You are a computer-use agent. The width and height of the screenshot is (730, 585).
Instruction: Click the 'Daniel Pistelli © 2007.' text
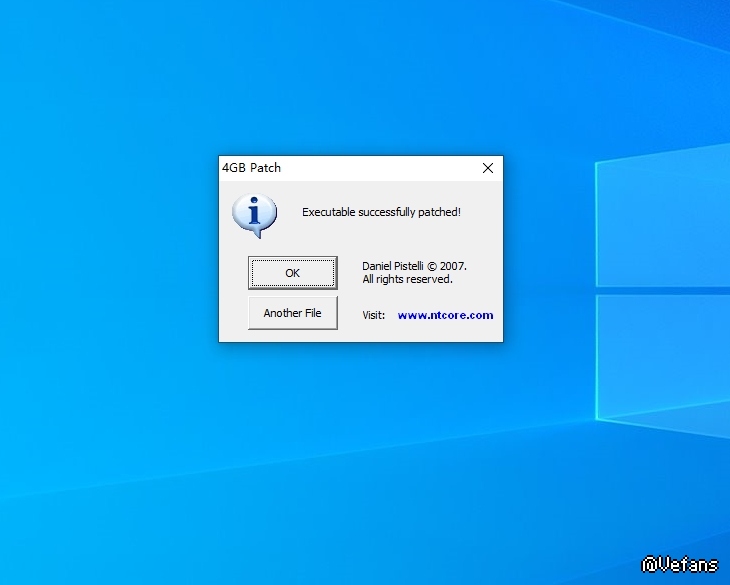coord(414,266)
